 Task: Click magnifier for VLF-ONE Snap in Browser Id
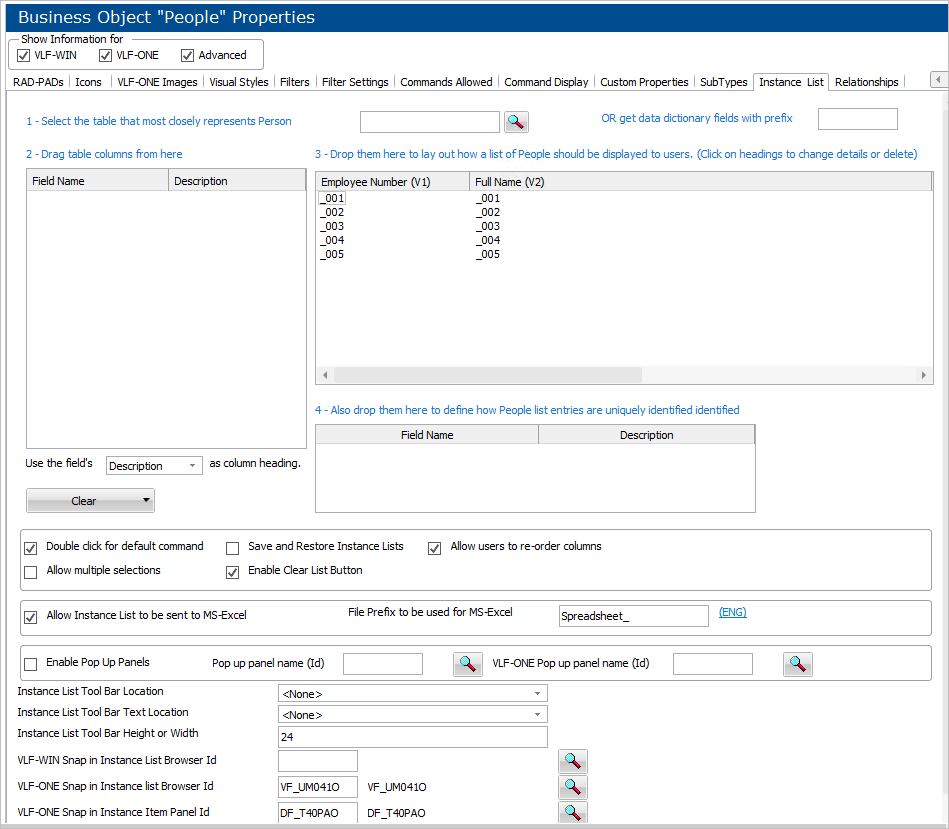pos(572,787)
